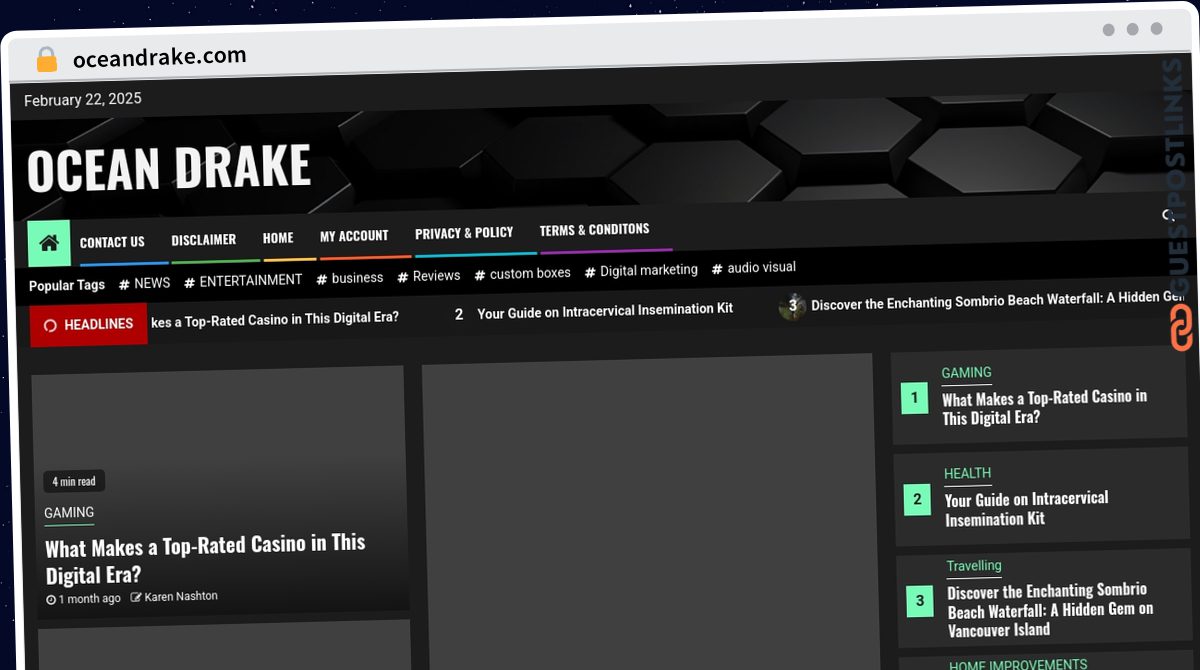
Task: Click the '4 min read' badge
Action: 74,481
